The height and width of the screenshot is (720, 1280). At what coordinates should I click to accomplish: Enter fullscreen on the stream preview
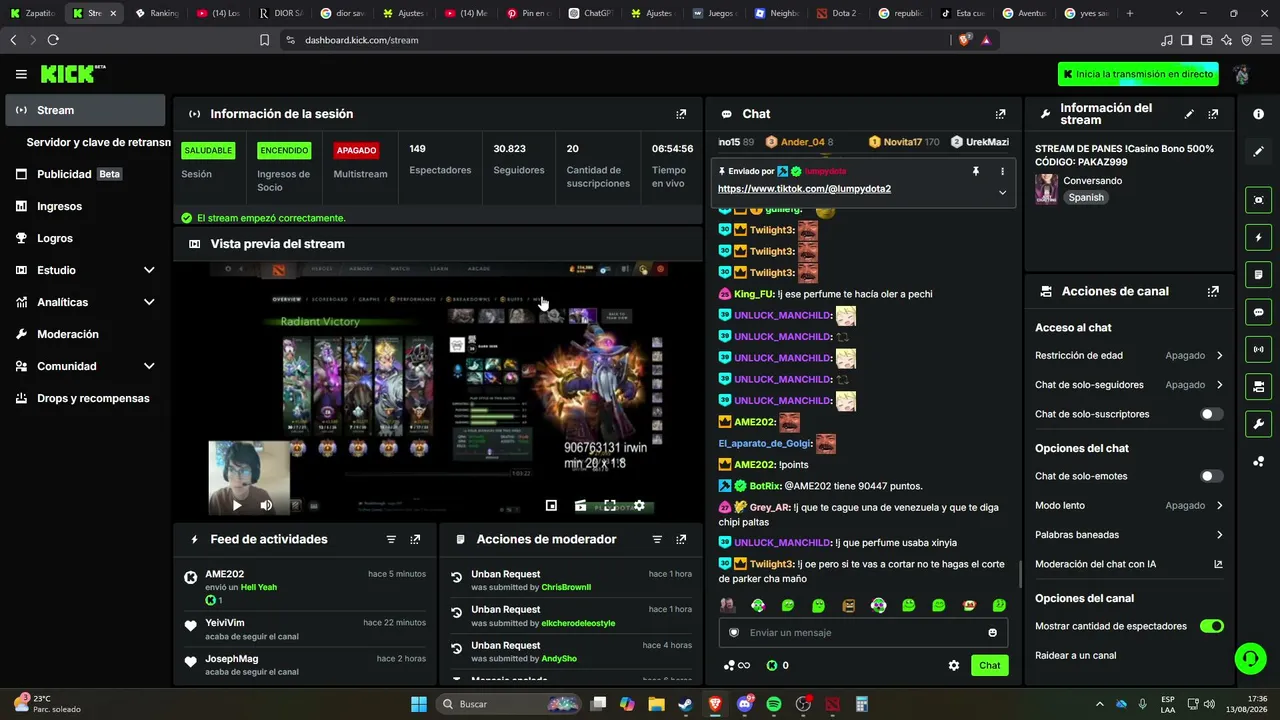(x=610, y=506)
